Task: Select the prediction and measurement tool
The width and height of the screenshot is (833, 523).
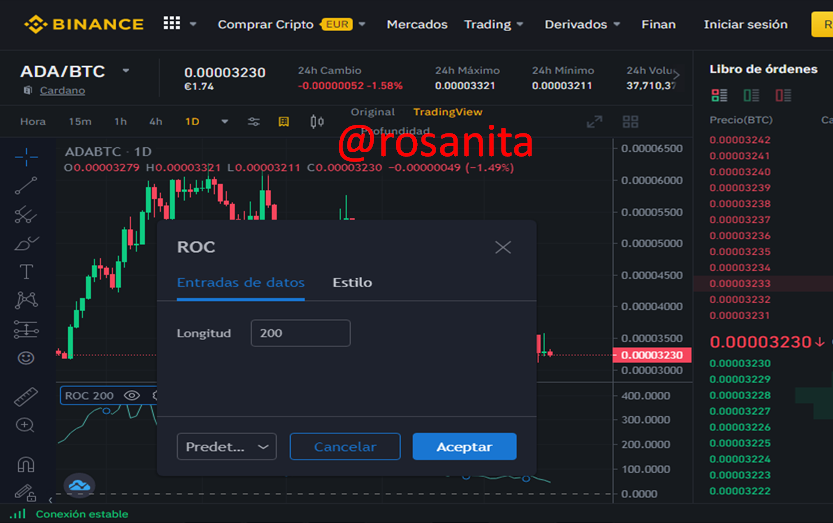Action: [x=26, y=330]
